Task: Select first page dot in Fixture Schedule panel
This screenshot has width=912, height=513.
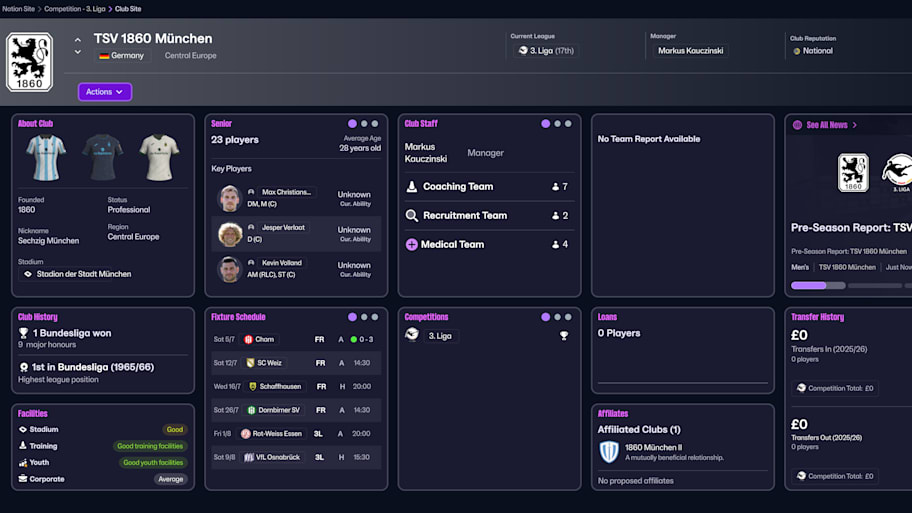Action: 352,317
